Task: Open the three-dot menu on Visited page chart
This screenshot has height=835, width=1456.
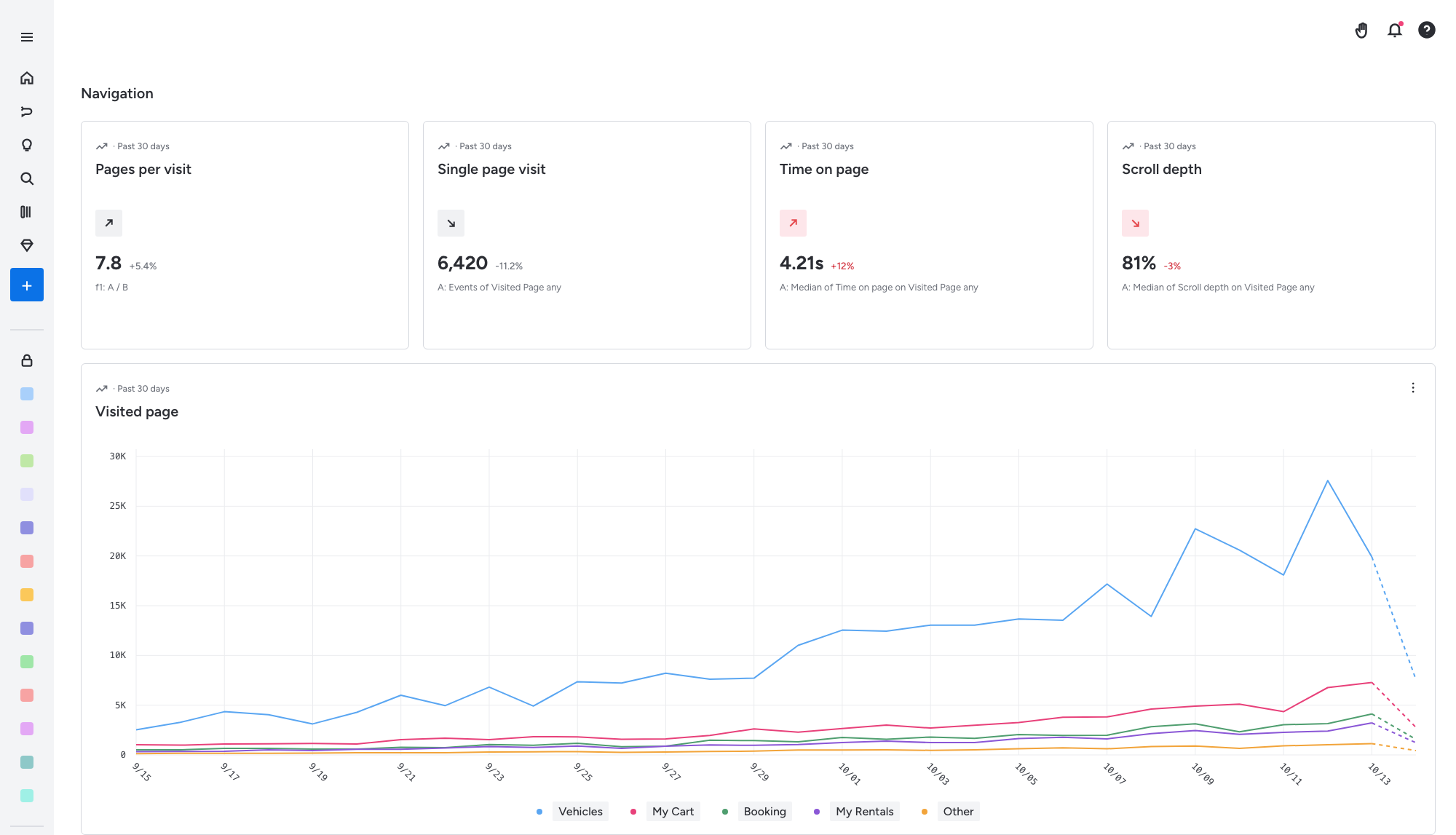Action: 1413,388
